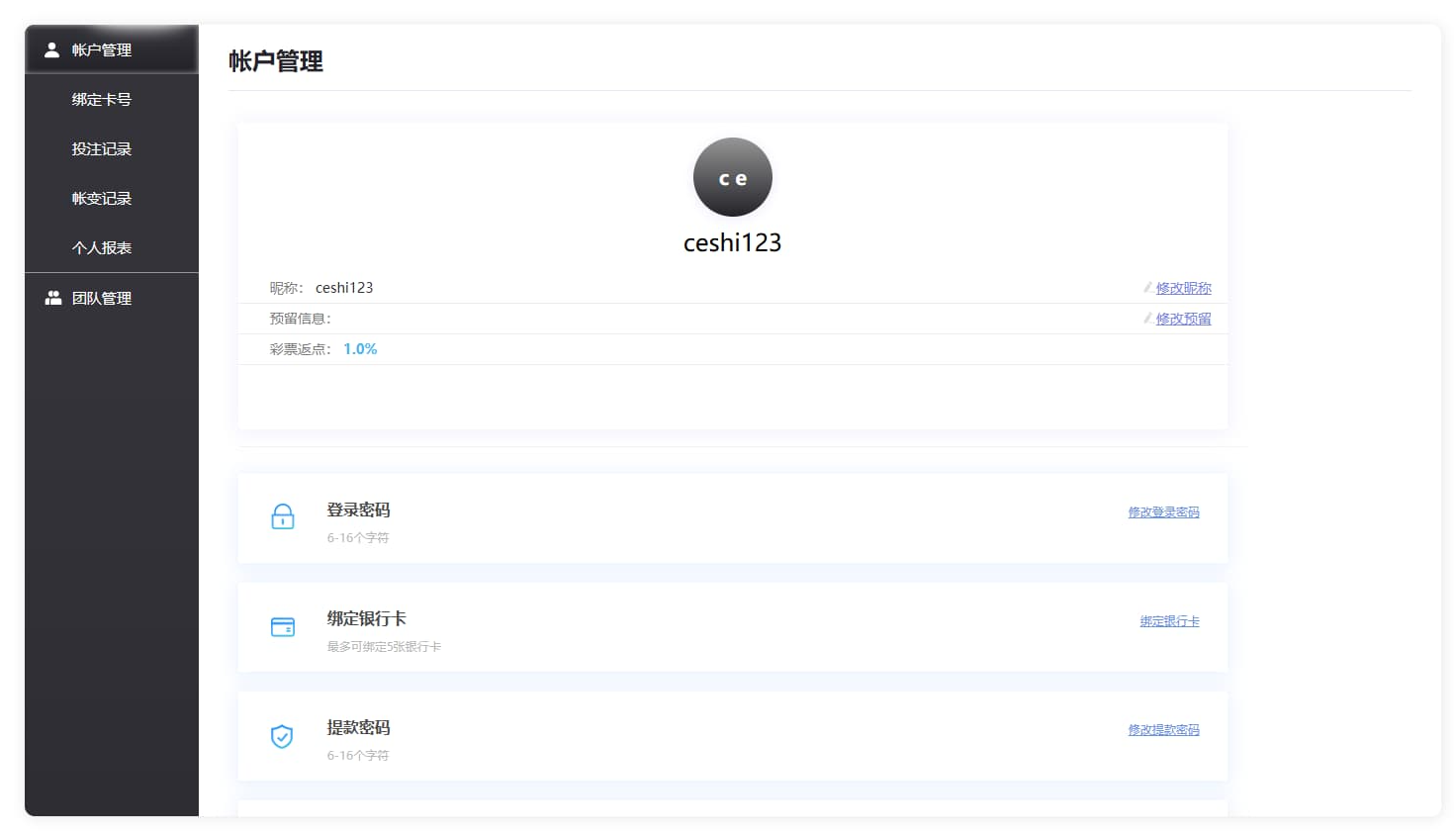1456x835 pixels.
Task: Click the pencil icon beside 修改昵称
Action: (1147, 288)
